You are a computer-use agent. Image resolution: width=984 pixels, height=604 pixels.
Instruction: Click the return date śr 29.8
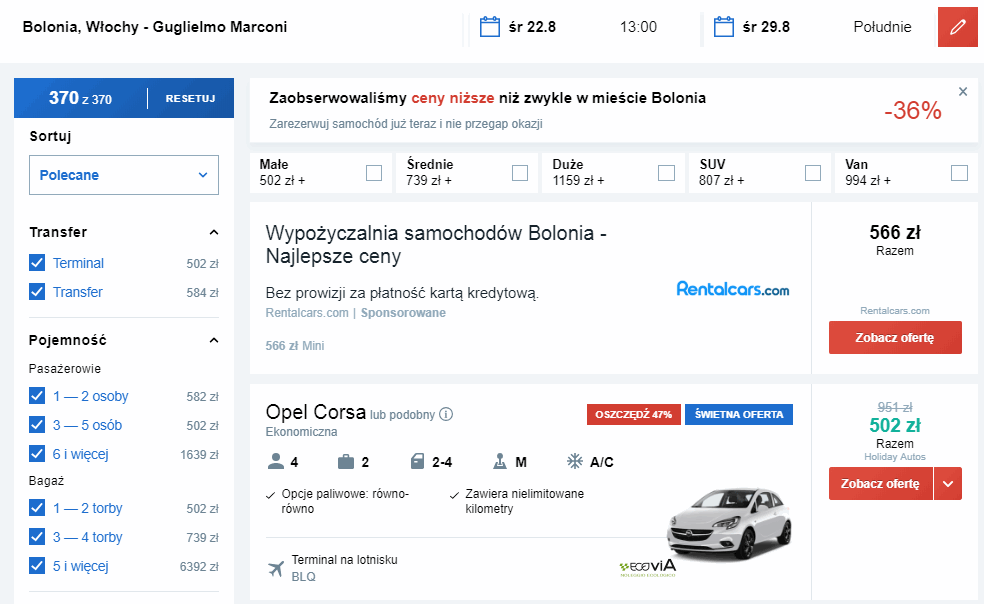pyautogui.click(x=766, y=27)
